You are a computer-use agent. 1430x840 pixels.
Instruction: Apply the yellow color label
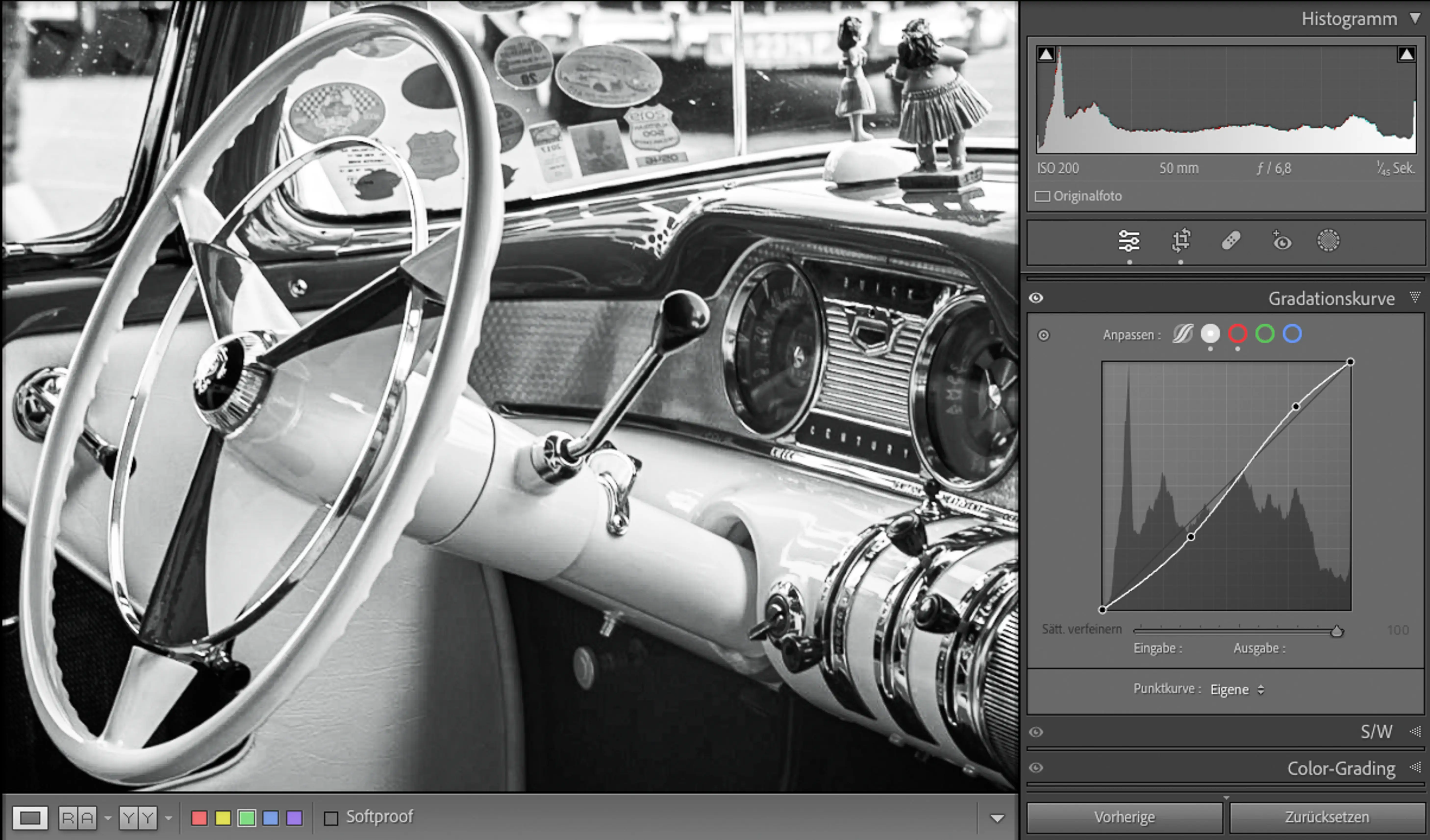pyautogui.click(x=223, y=818)
